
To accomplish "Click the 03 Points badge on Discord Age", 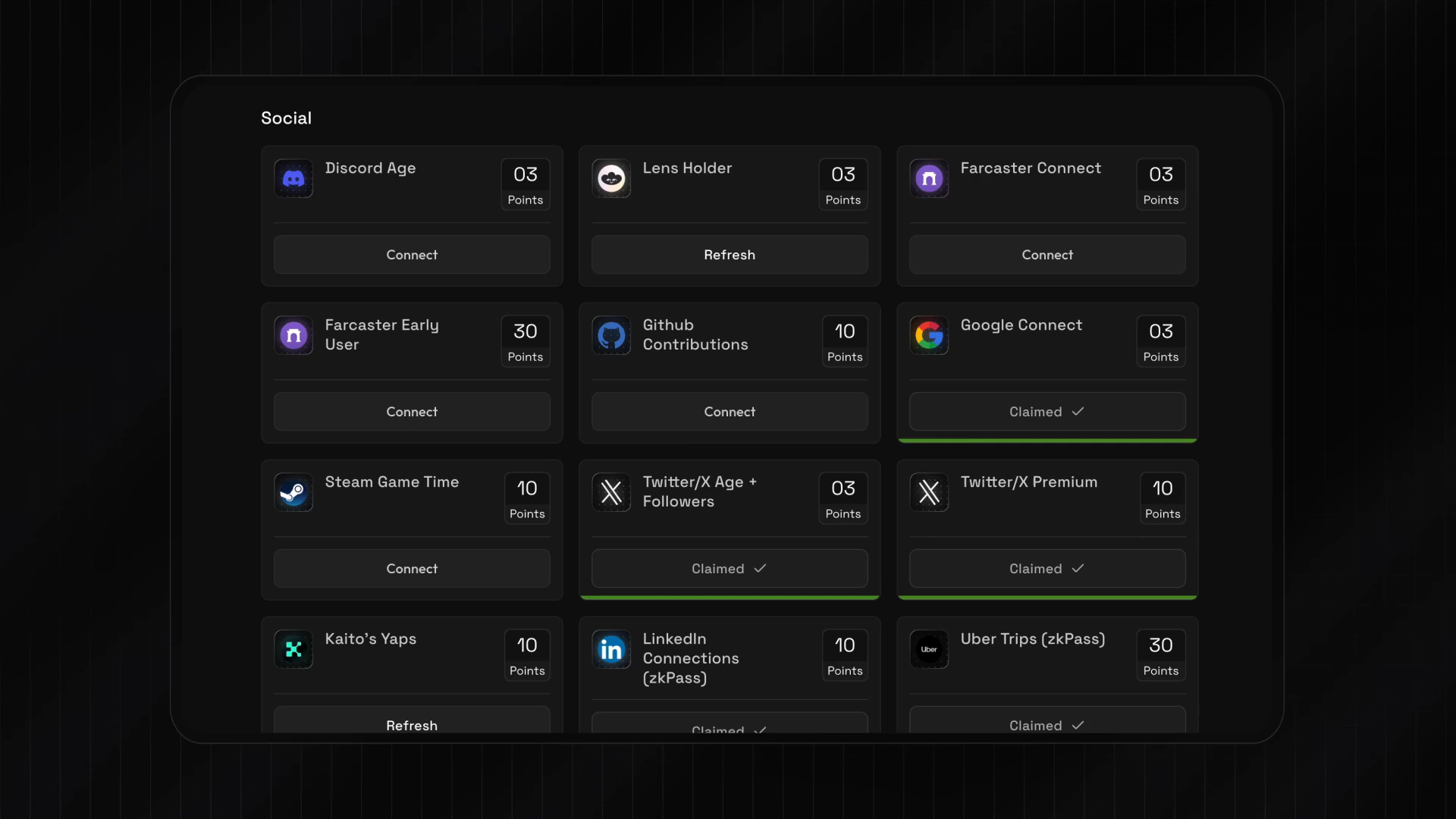I will (526, 184).
